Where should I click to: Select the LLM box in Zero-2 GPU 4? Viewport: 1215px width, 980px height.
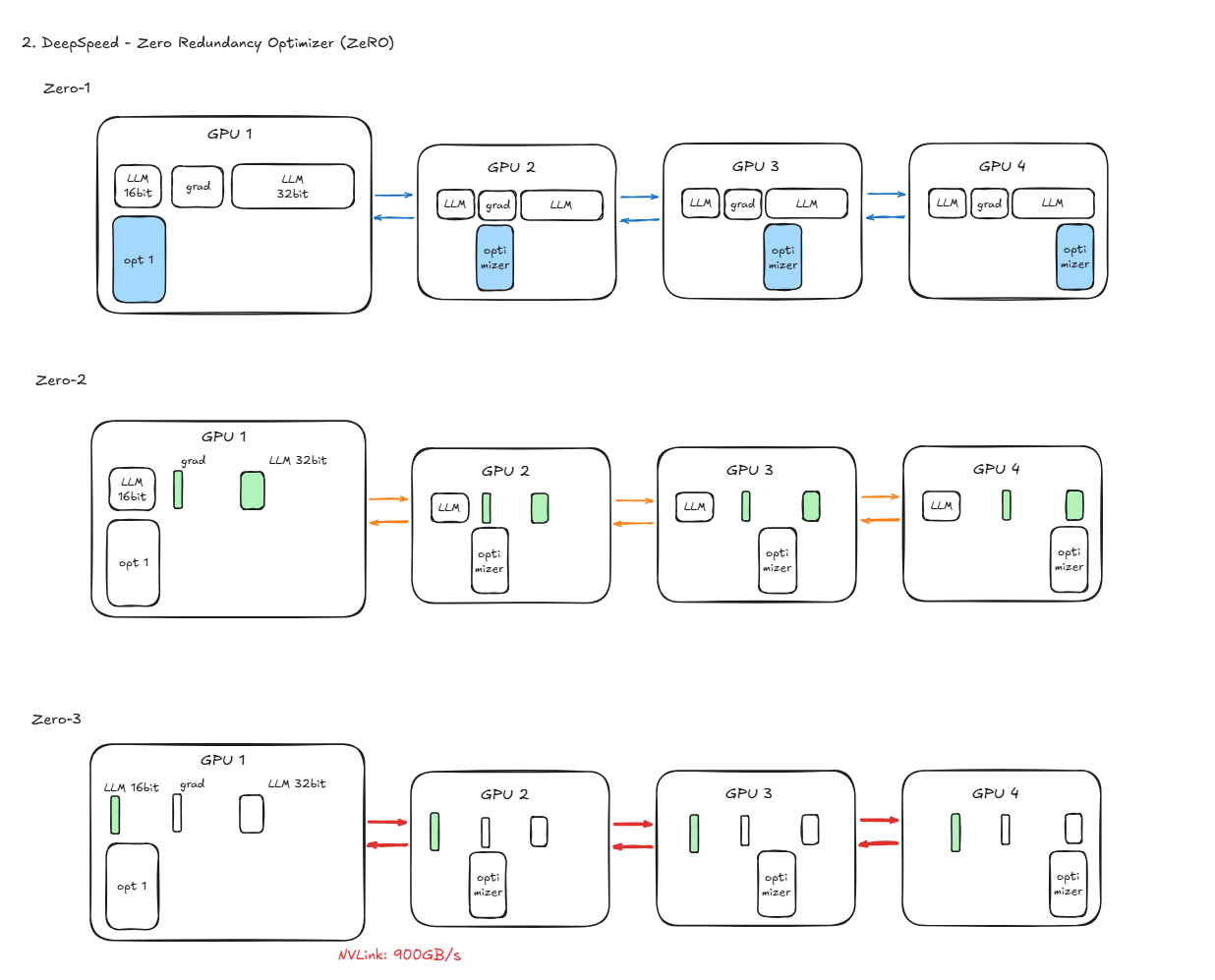point(941,505)
